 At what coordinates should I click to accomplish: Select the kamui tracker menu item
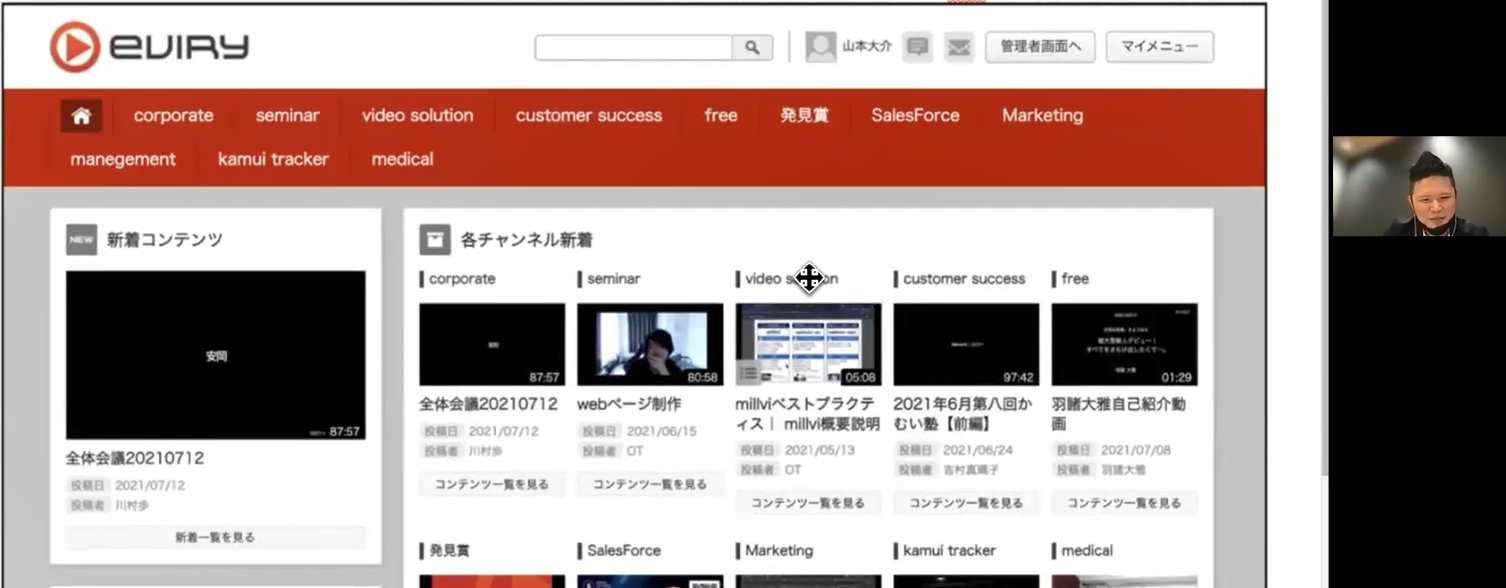273,158
